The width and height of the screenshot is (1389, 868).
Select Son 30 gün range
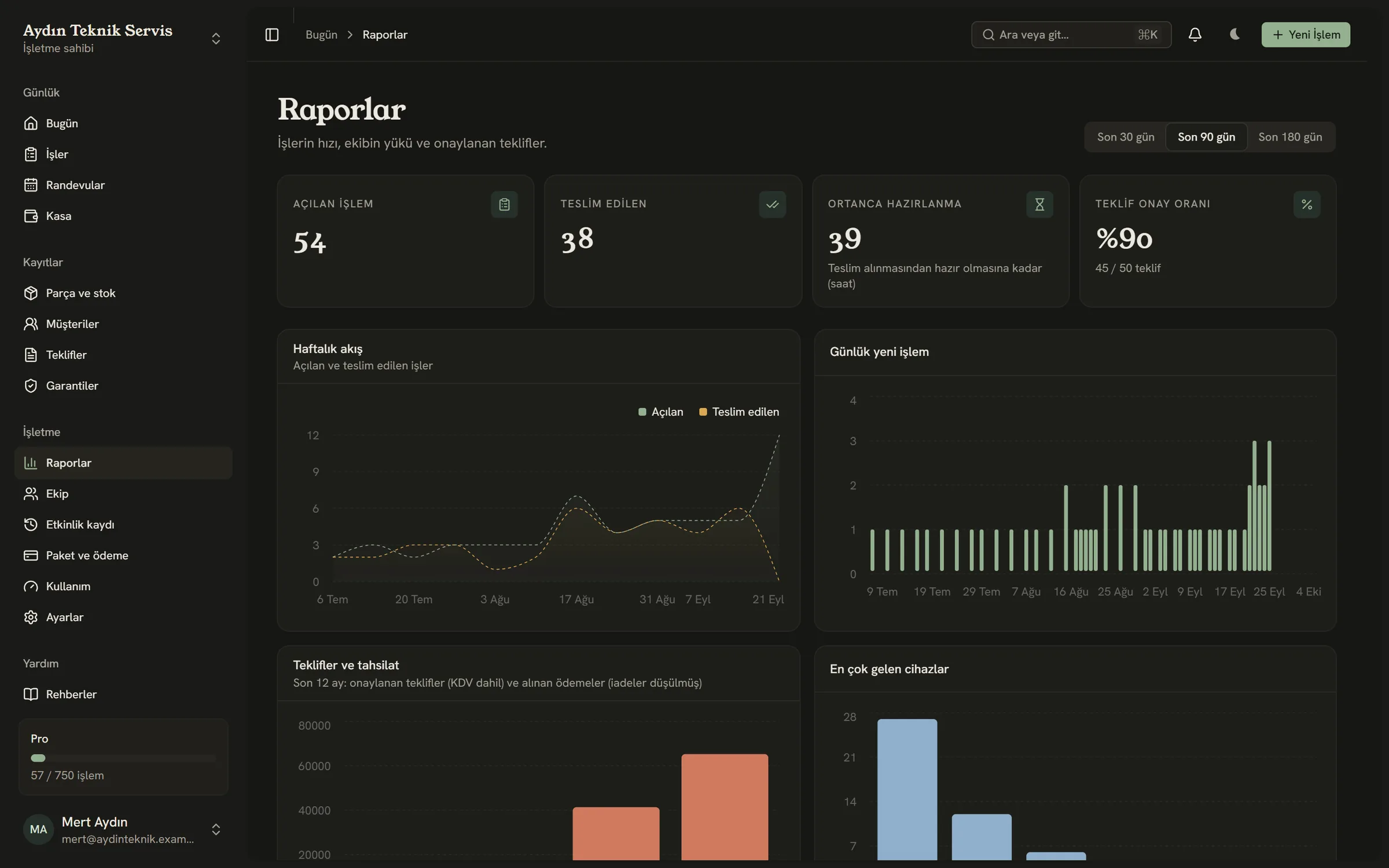point(1126,137)
